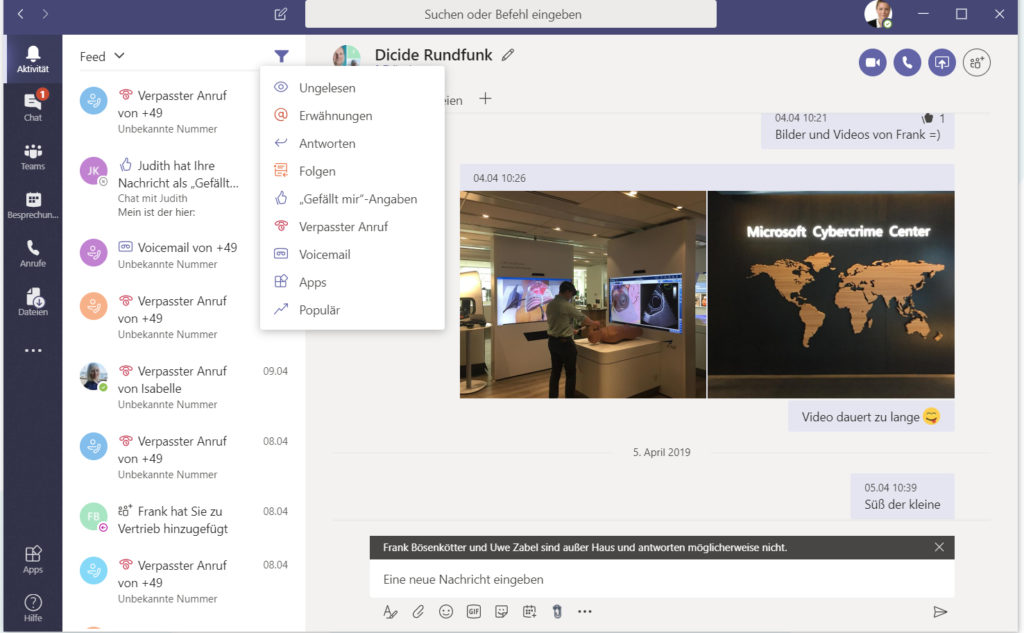Start an audio call
Image resolution: width=1024 pixels, height=633 pixels.
point(907,63)
